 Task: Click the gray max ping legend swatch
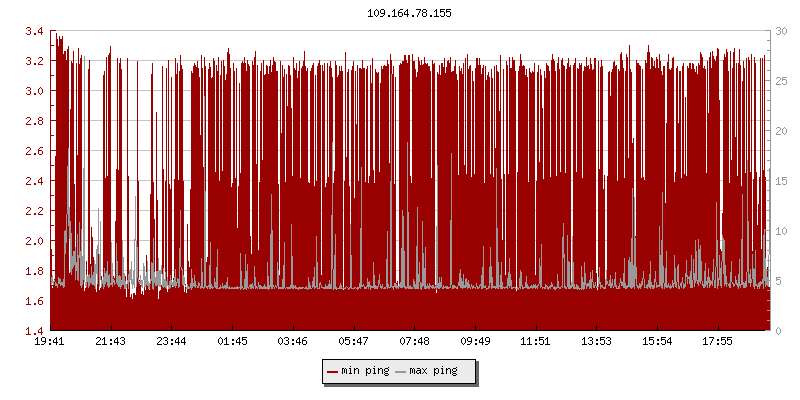[401, 371]
